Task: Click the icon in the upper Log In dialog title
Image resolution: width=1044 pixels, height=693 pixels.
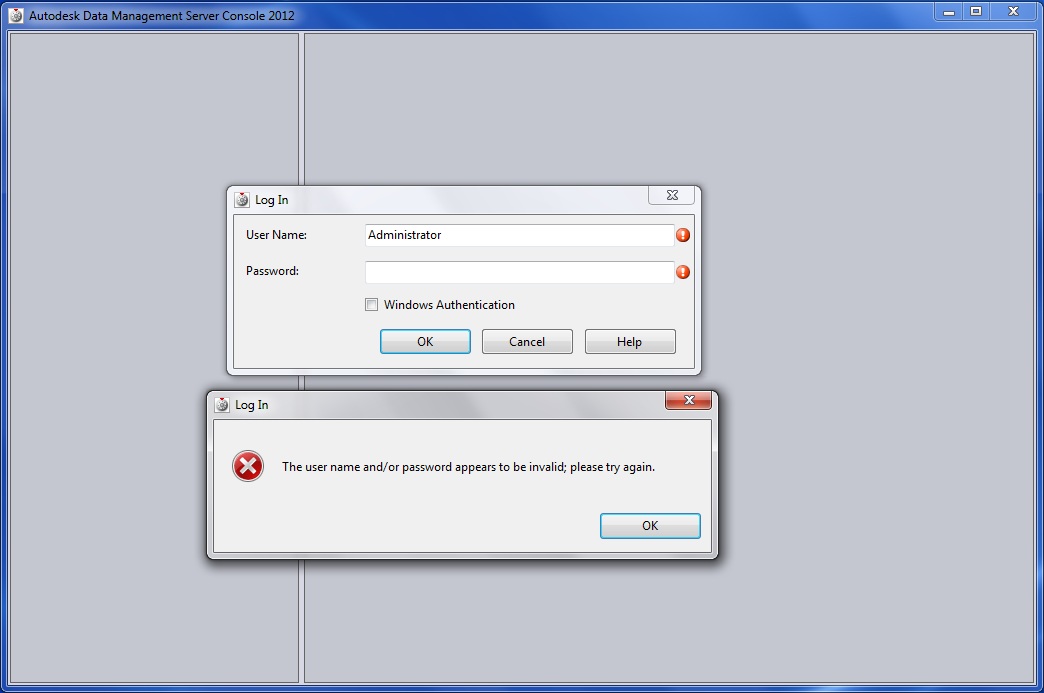Action: coord(242,200)
